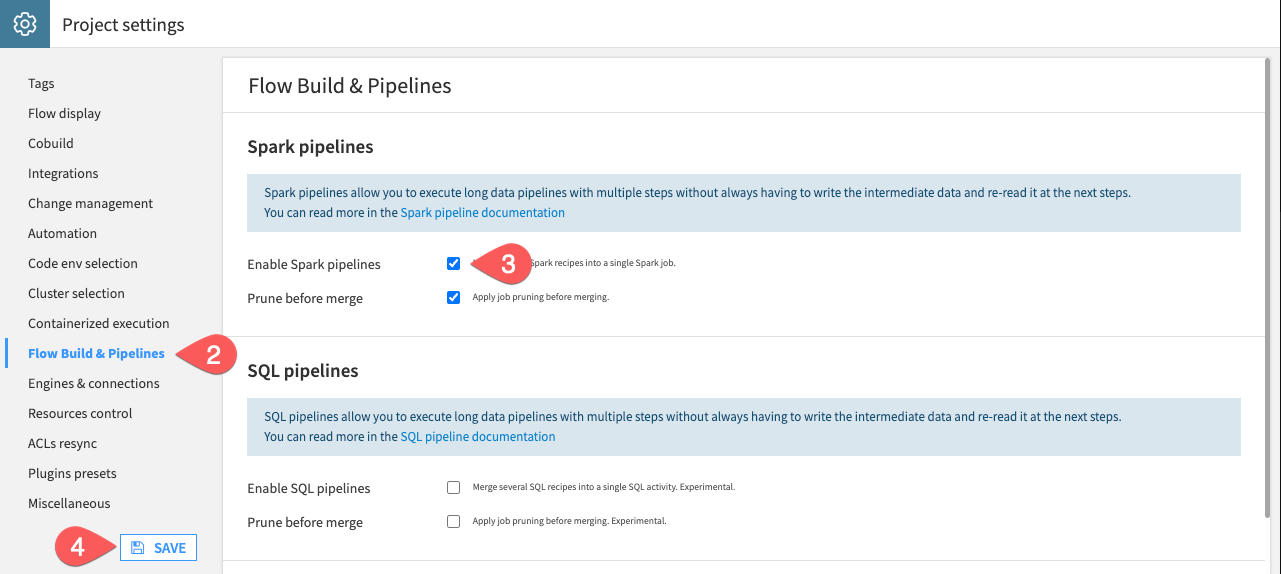This screenshot has height=574, width=1281.
Task: Open Cluster selection settings
Action: [x=76, y=294]
